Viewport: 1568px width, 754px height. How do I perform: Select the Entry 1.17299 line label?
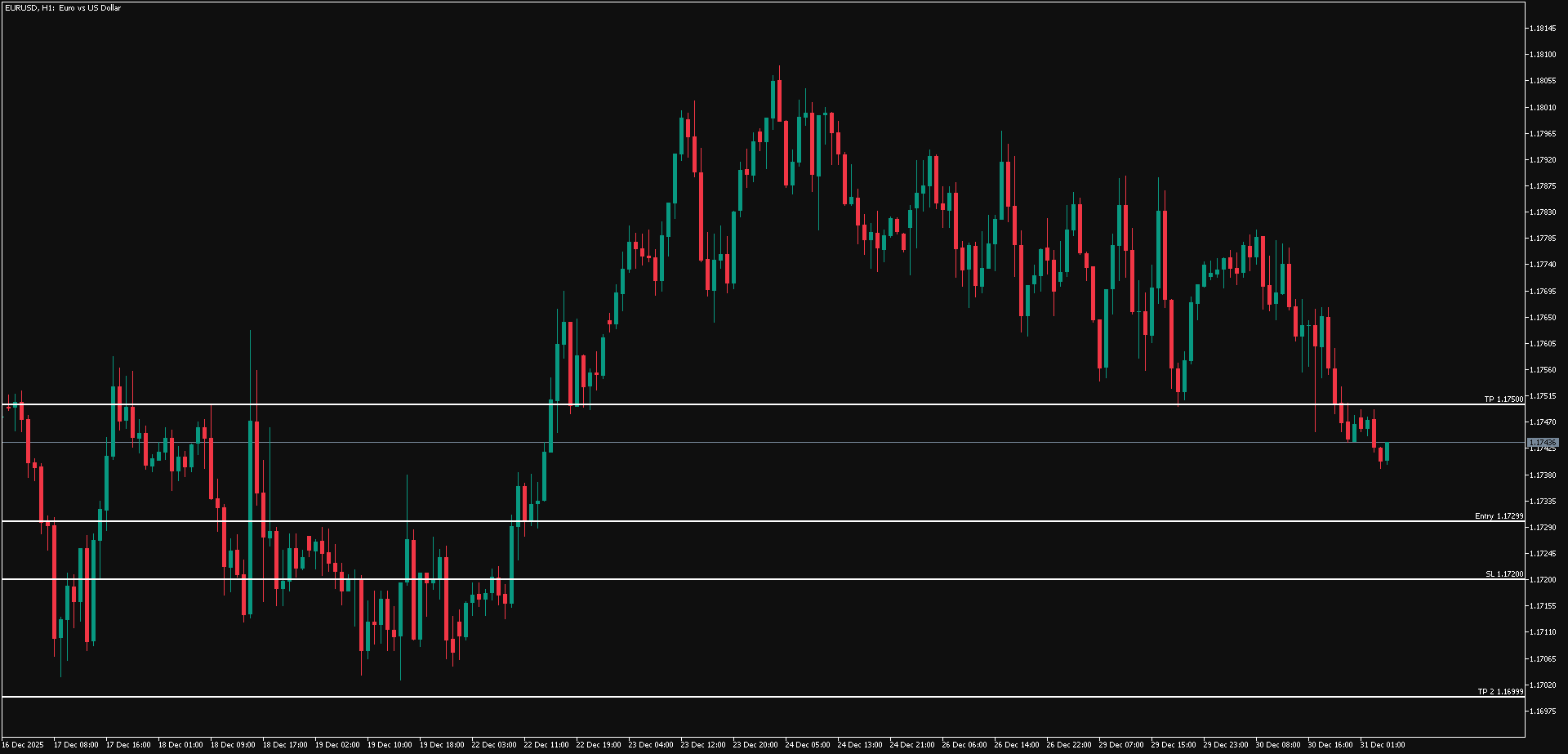tap(1499, 516)
